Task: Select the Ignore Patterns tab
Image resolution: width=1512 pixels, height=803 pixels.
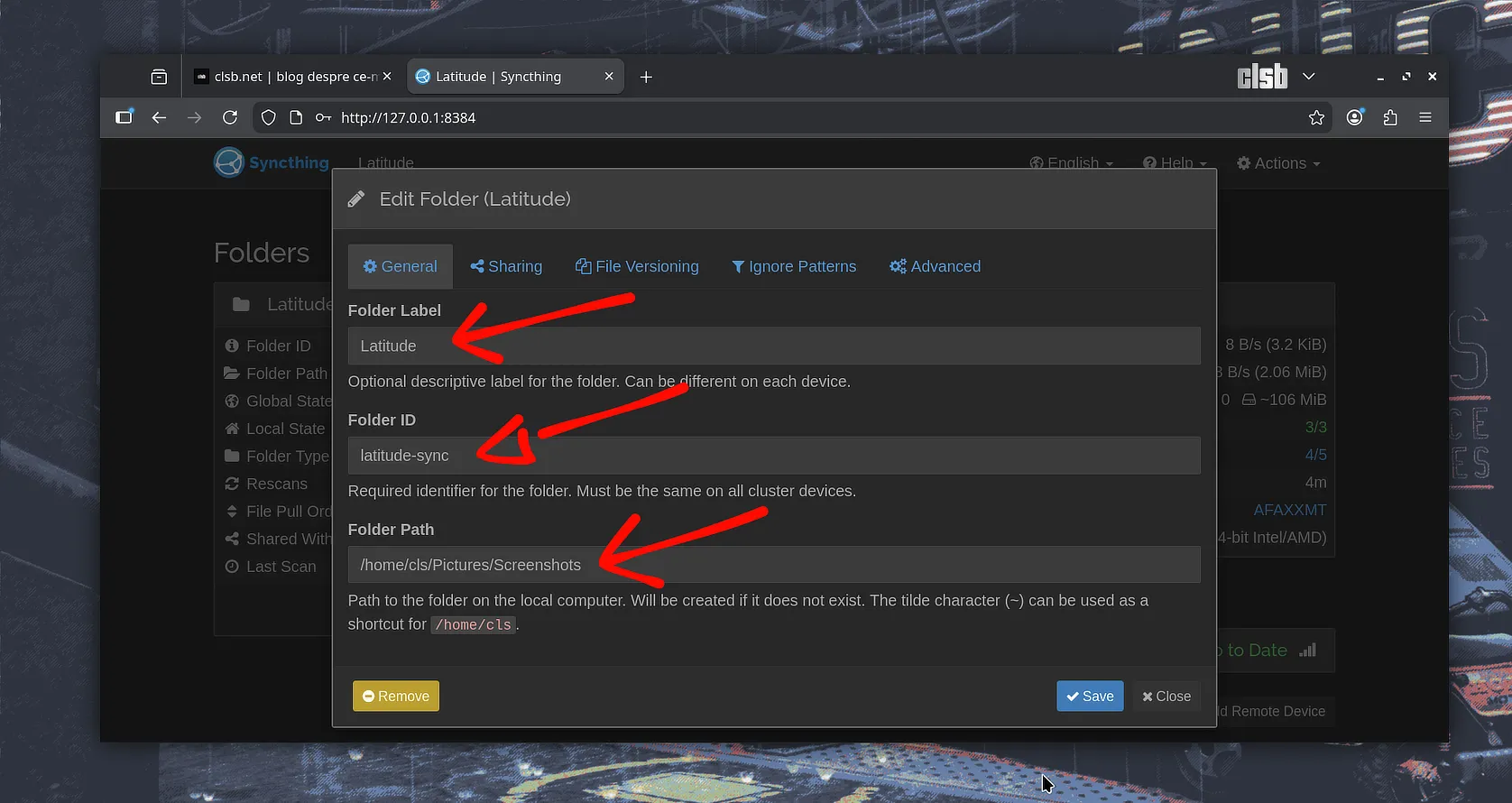Action: tap(794, 266)
